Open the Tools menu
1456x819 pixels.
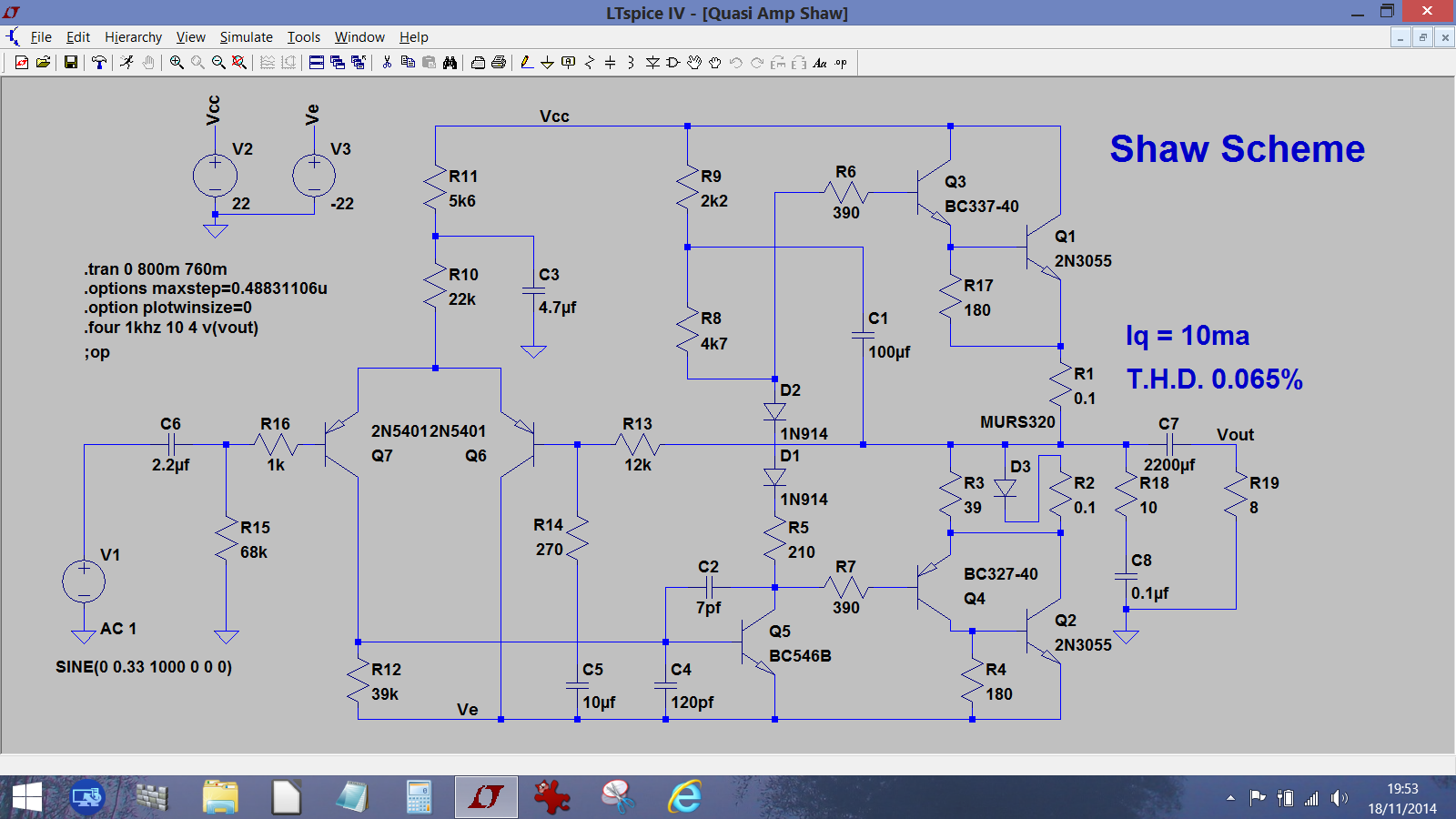tap(304, 37)
